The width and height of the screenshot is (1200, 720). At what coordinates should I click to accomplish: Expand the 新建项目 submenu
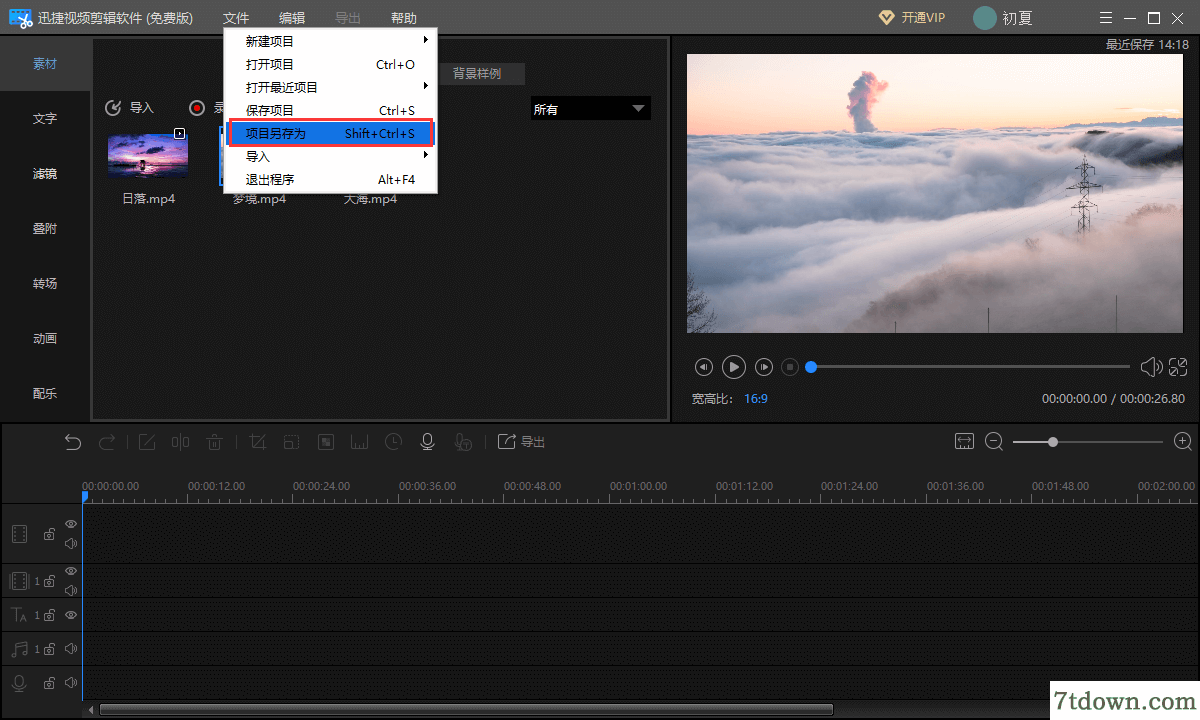click(x=330, y=41)
